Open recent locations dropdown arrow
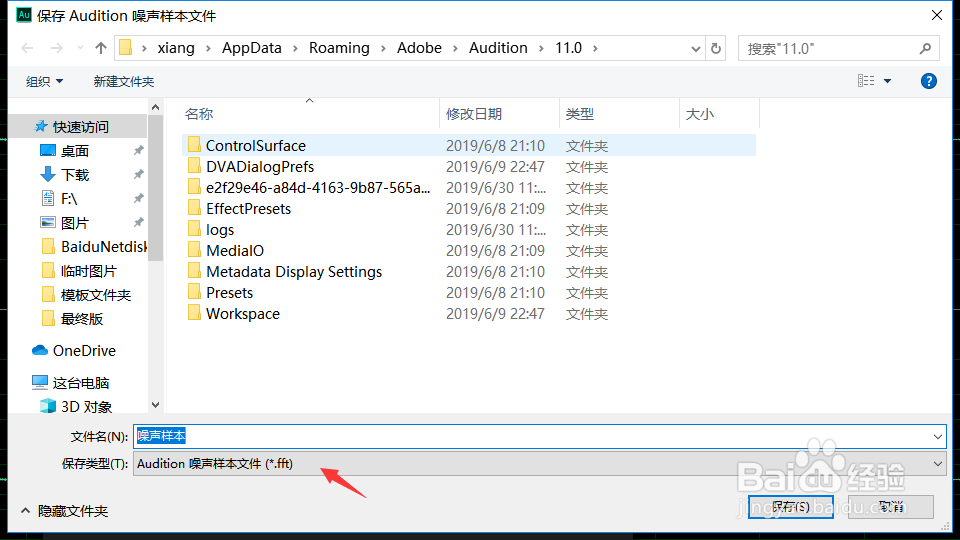The height and width of the screenshot is (540, 960). pos(80,48)
